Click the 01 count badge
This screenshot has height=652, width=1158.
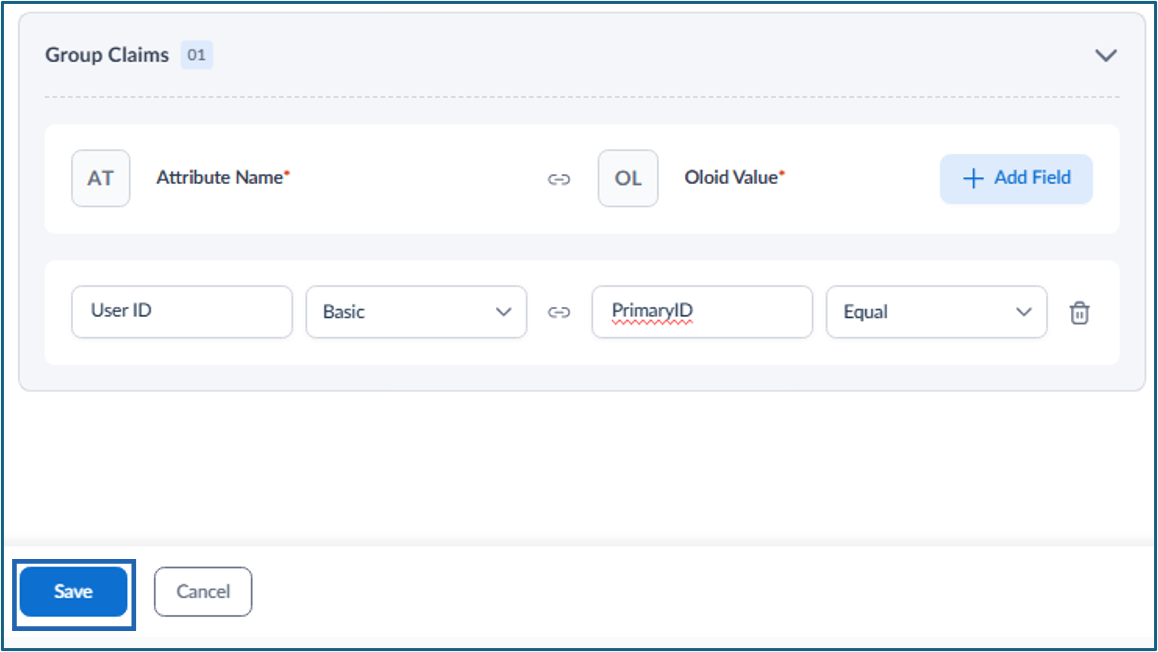[x=196, y=55]
